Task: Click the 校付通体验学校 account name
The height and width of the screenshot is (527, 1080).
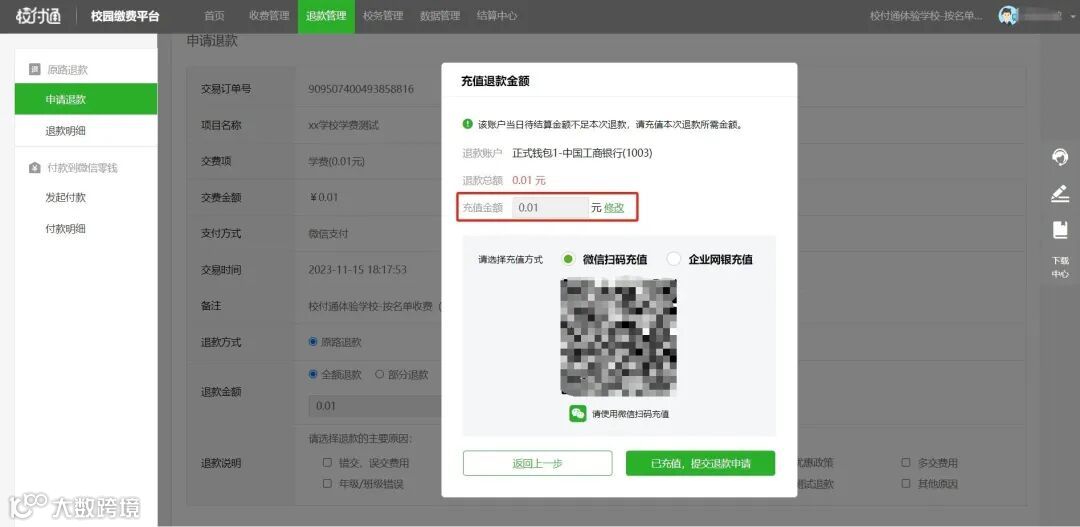Action: (x=926, y=16)
